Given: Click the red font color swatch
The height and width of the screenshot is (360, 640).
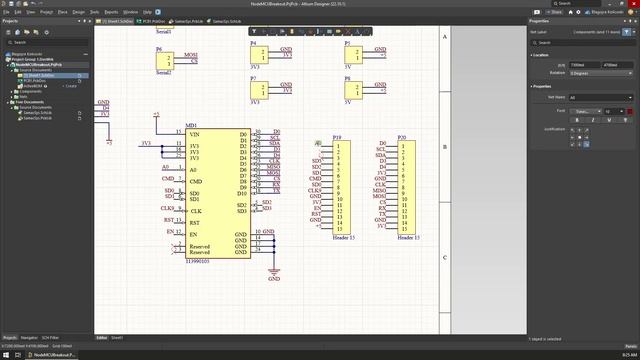Looking at the screenshot, I should point(630,111).
